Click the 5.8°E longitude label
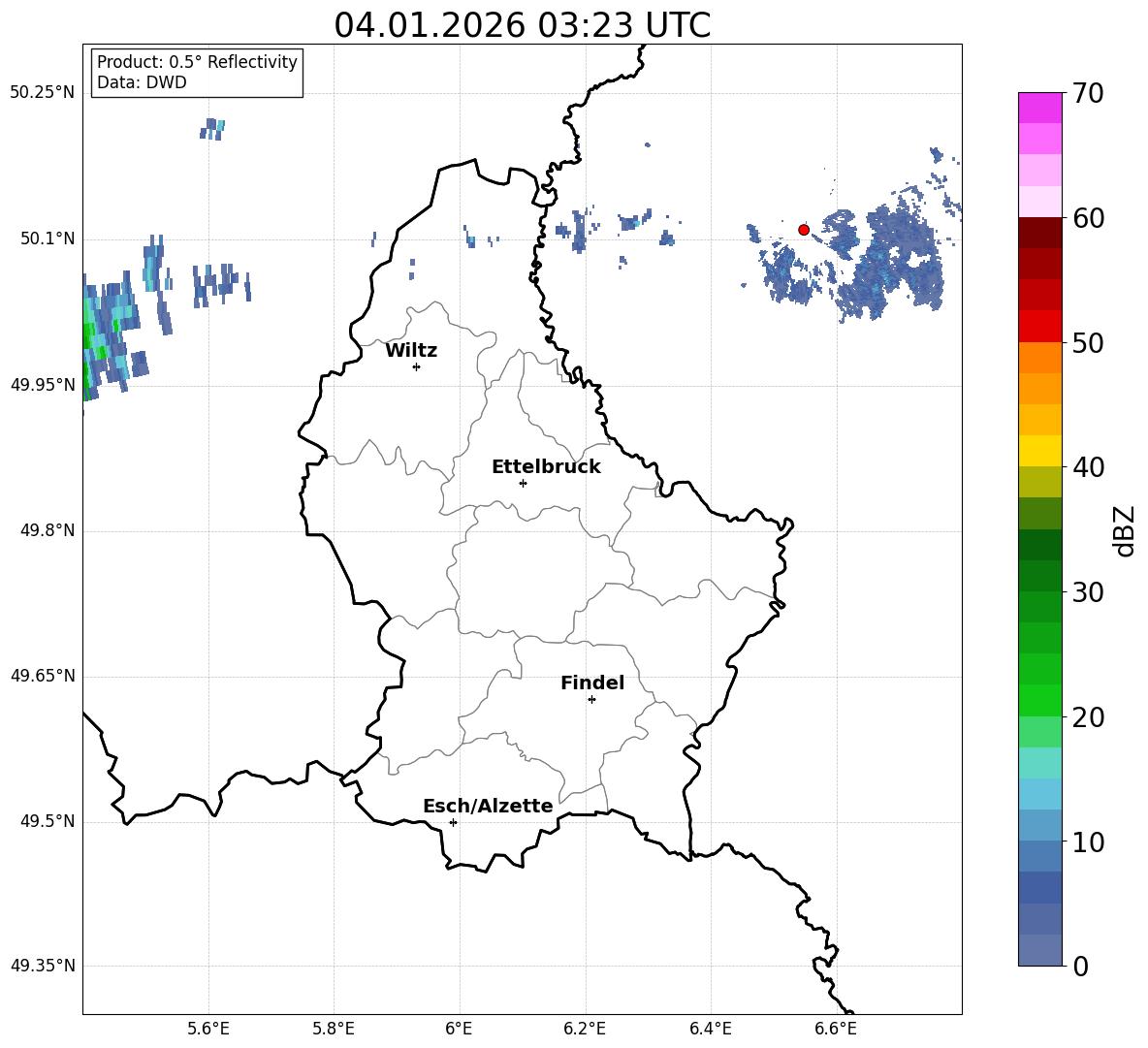The image size is (1148, 1048). click(x=334, y=1029)
